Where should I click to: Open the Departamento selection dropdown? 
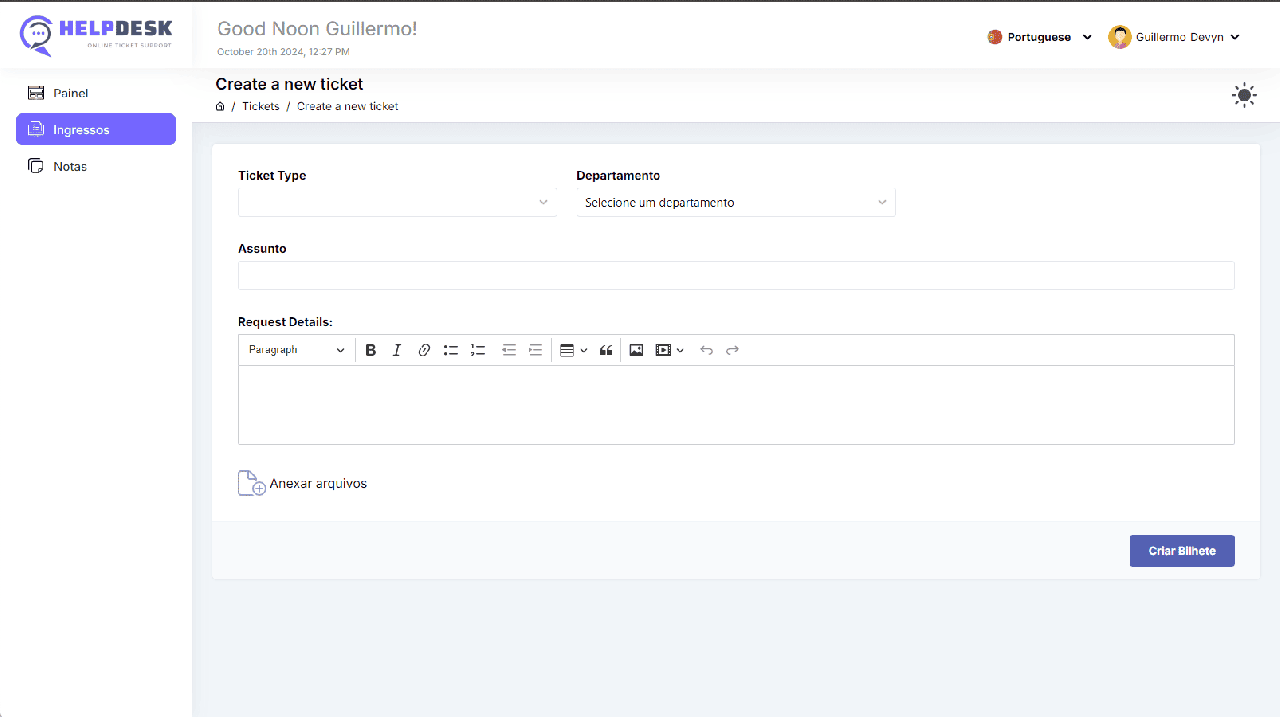coord(735,202)
